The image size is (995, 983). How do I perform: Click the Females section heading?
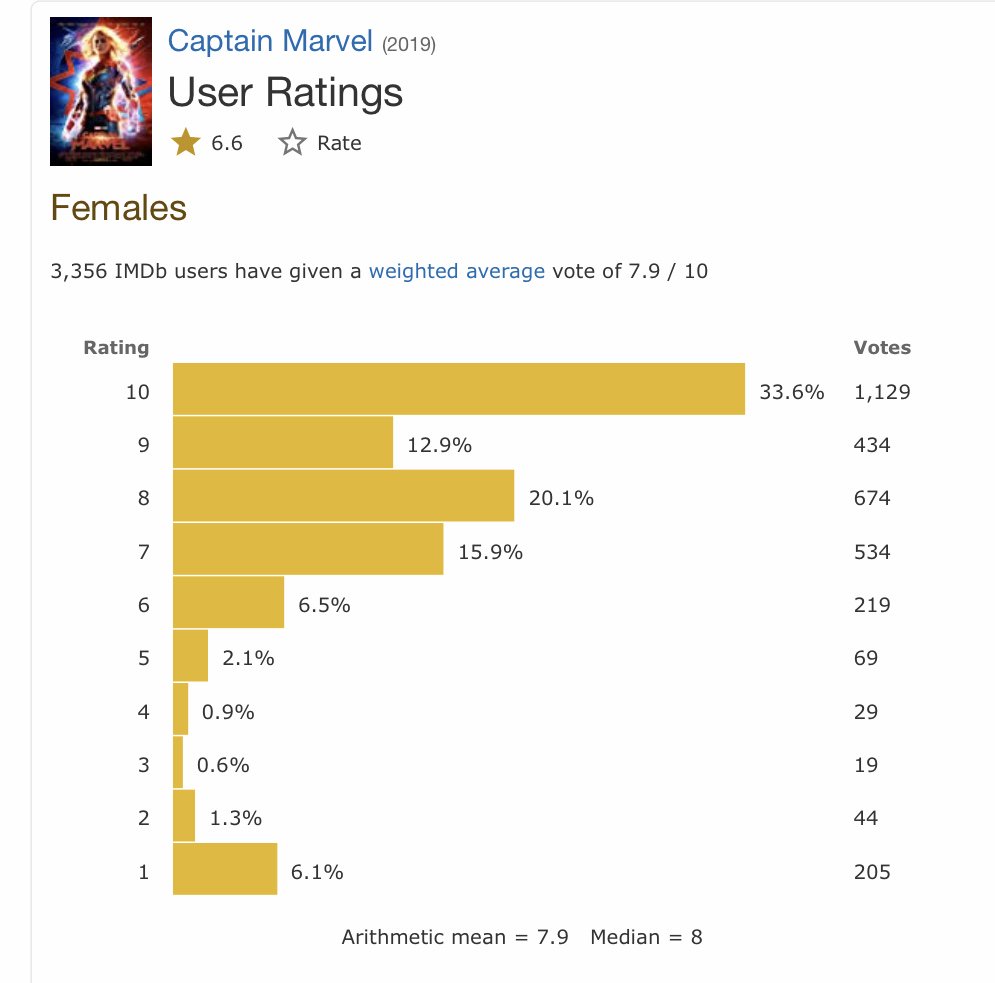pos(118,208)
